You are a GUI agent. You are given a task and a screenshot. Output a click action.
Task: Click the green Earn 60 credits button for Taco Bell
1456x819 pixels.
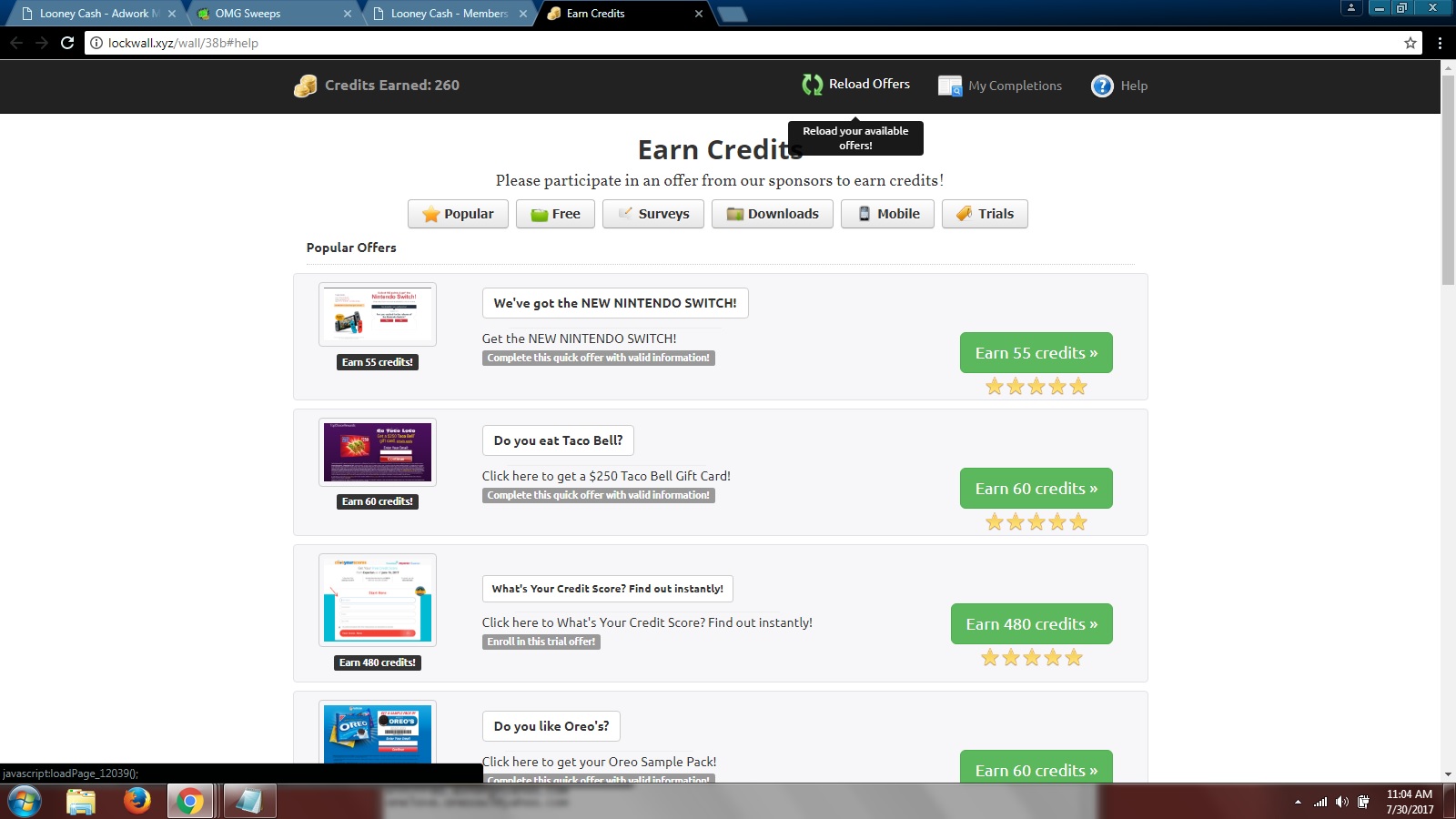click(1036, 489)
